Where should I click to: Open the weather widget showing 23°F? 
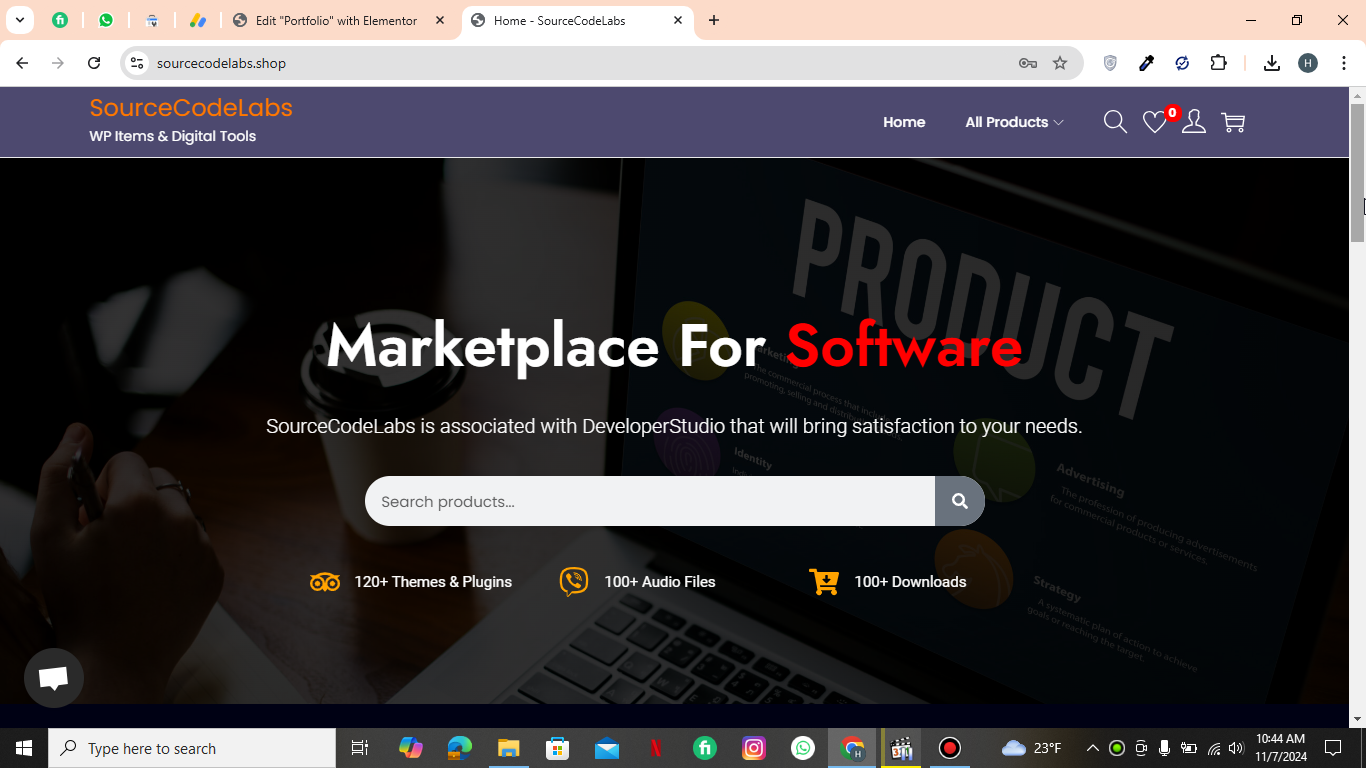(1031, 748)
